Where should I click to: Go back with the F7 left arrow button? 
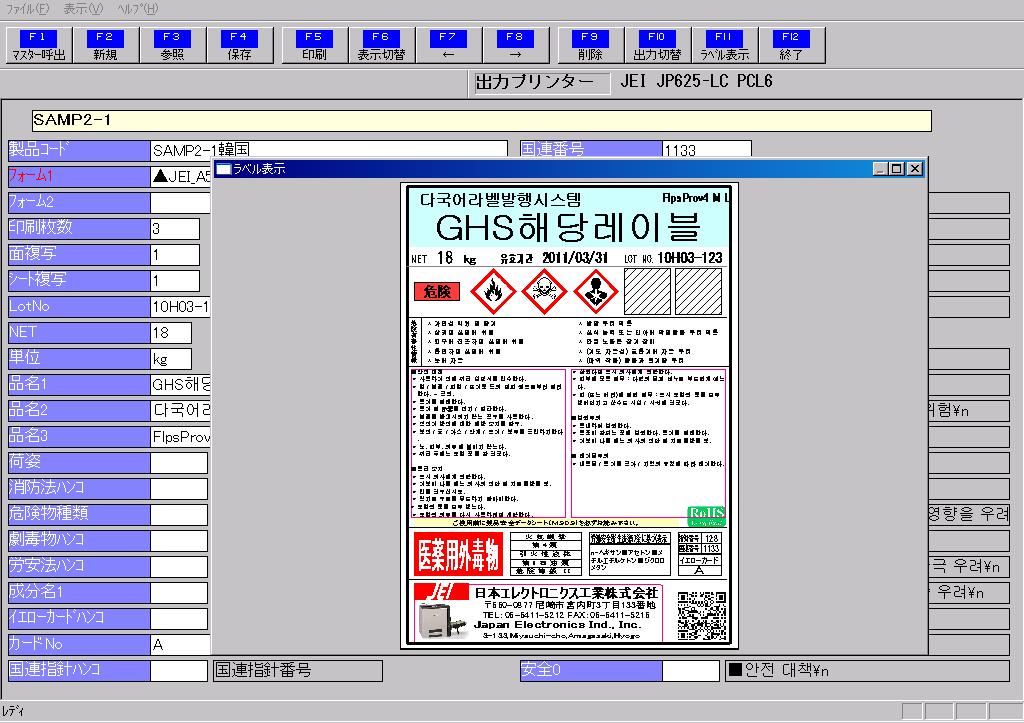click(x=448, y=45)
